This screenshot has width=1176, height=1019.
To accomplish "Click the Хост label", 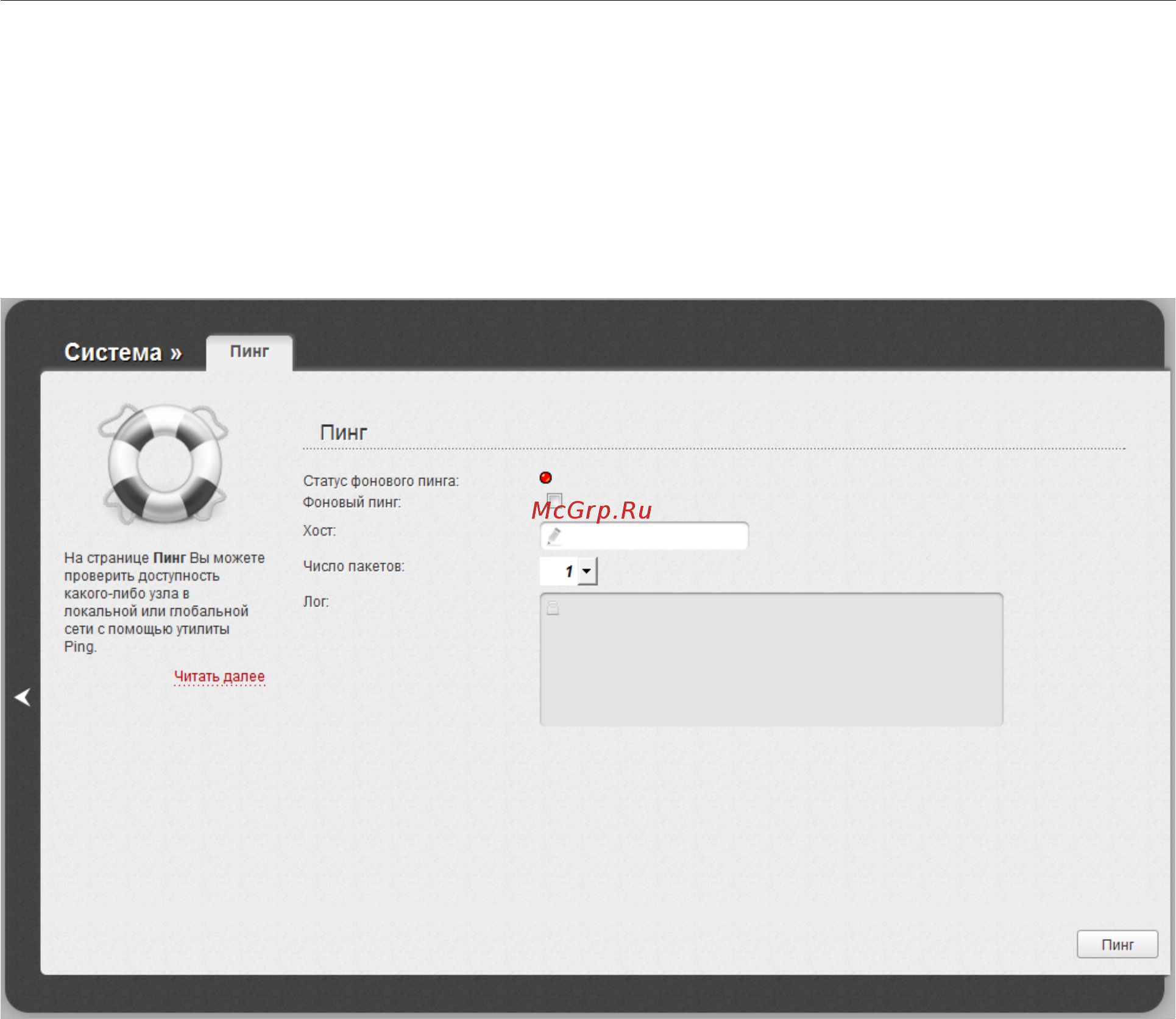I will 319,531.
